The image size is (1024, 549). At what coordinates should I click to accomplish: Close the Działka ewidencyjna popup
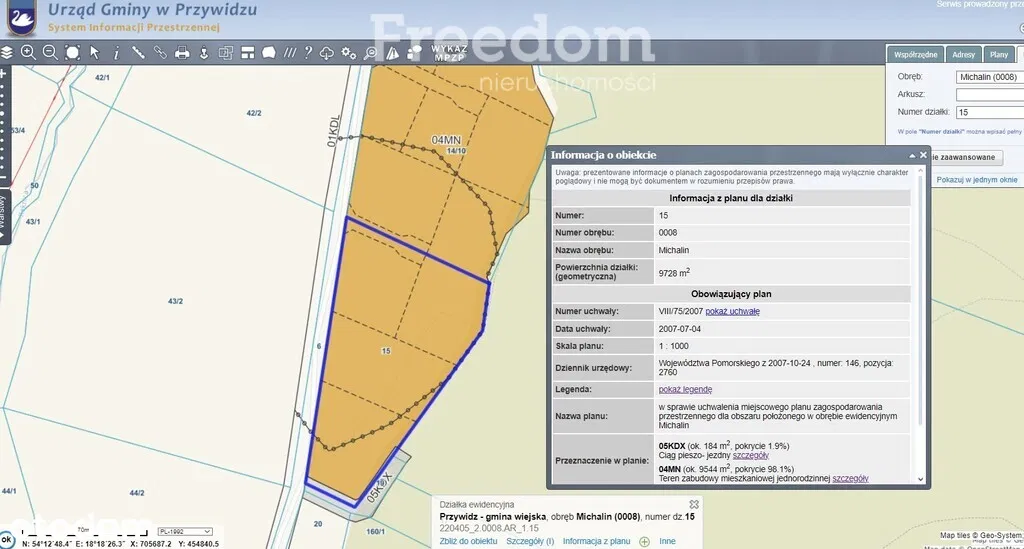pos(693,505)
